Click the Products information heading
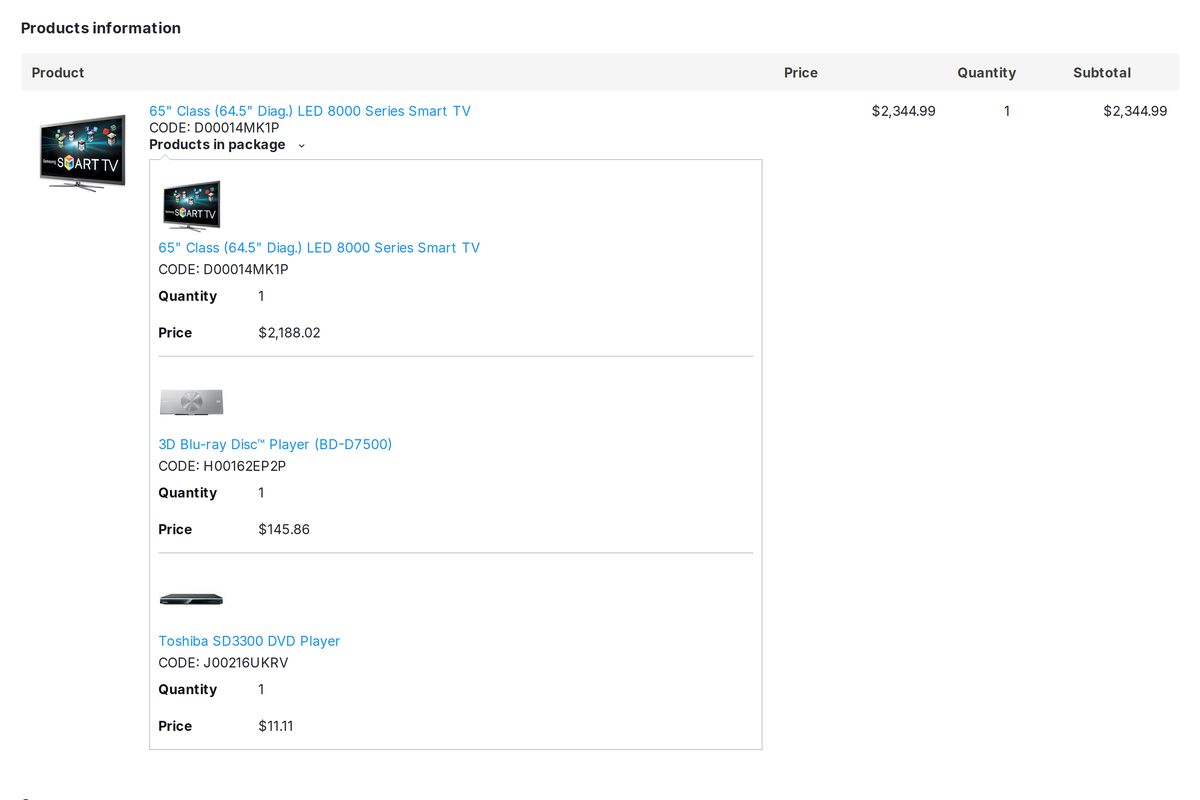Screen dimensions: 1200x800 pos(101,28)
